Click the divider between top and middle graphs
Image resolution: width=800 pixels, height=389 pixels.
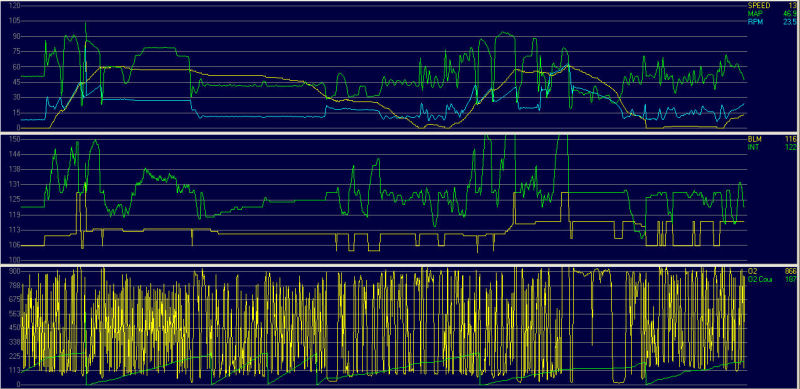[400, 133]
